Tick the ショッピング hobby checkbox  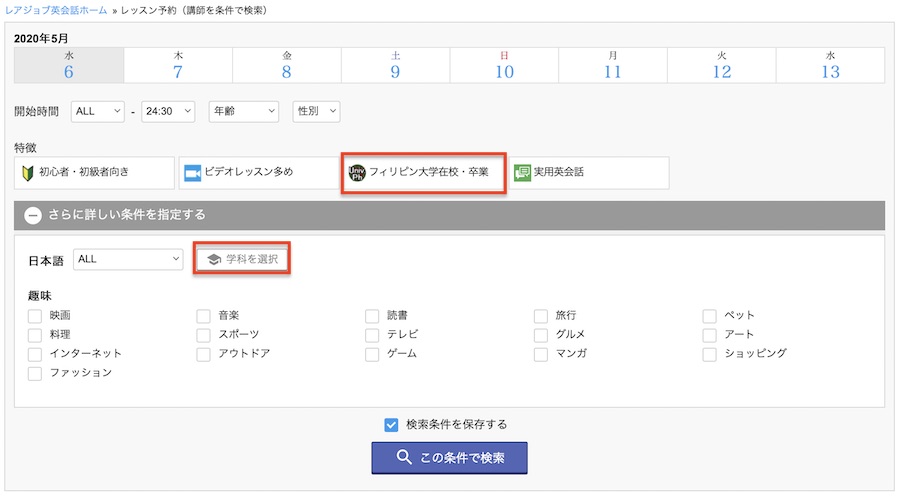tap(709, 354)
